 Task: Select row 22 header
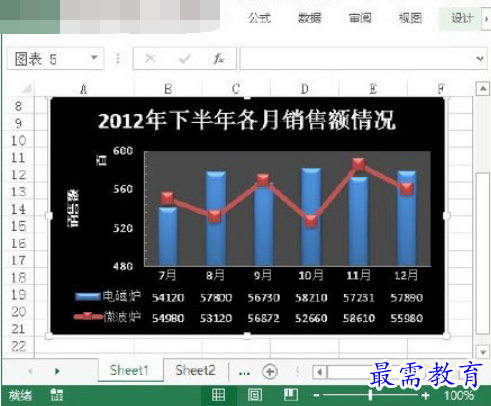coord(18,346)
